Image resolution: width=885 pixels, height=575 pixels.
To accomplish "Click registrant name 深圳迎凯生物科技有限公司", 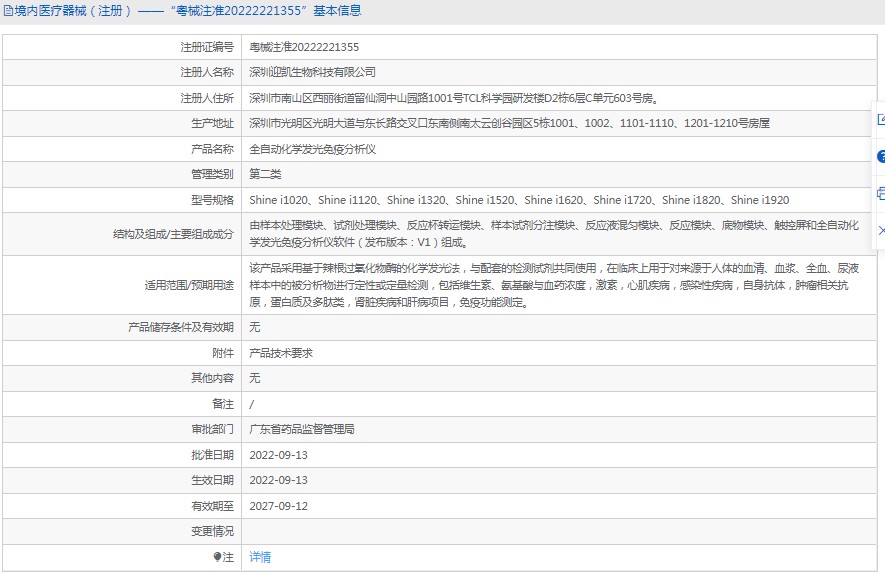I will click(313, 72).
